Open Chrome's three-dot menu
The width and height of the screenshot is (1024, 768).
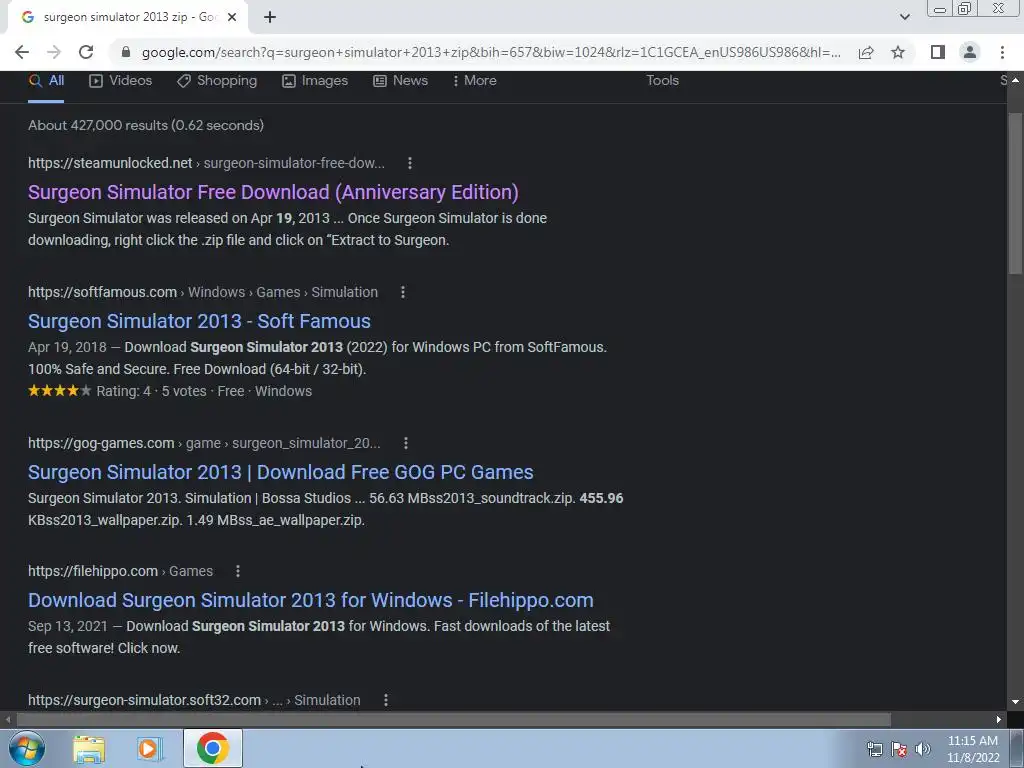tap(1002, 52)
